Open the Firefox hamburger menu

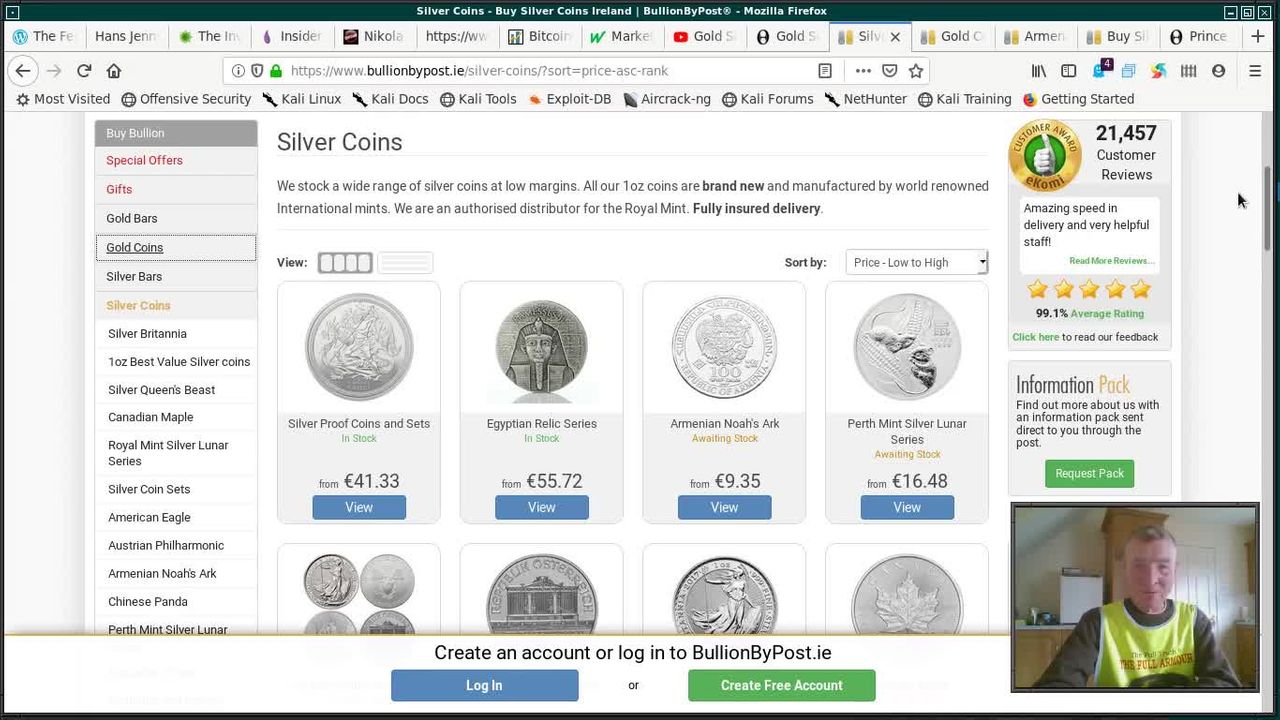(1255, 71)
